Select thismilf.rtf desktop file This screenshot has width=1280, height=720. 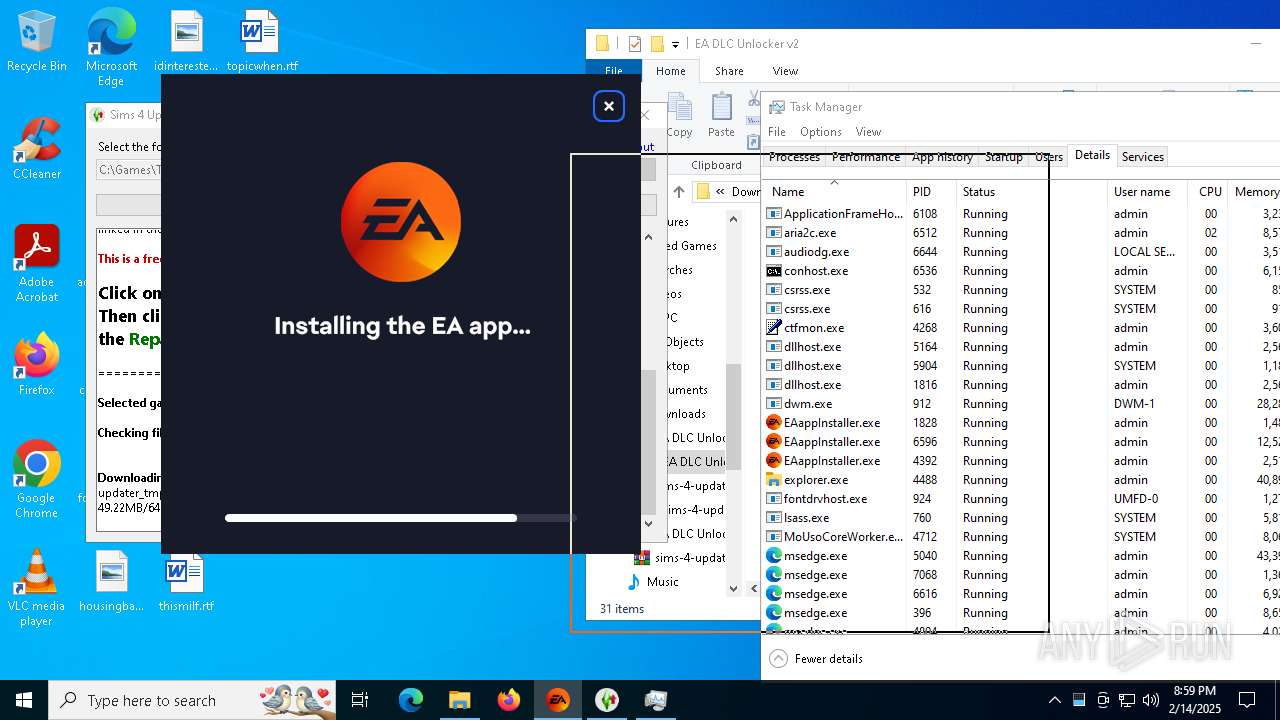[x=186, y=581]
